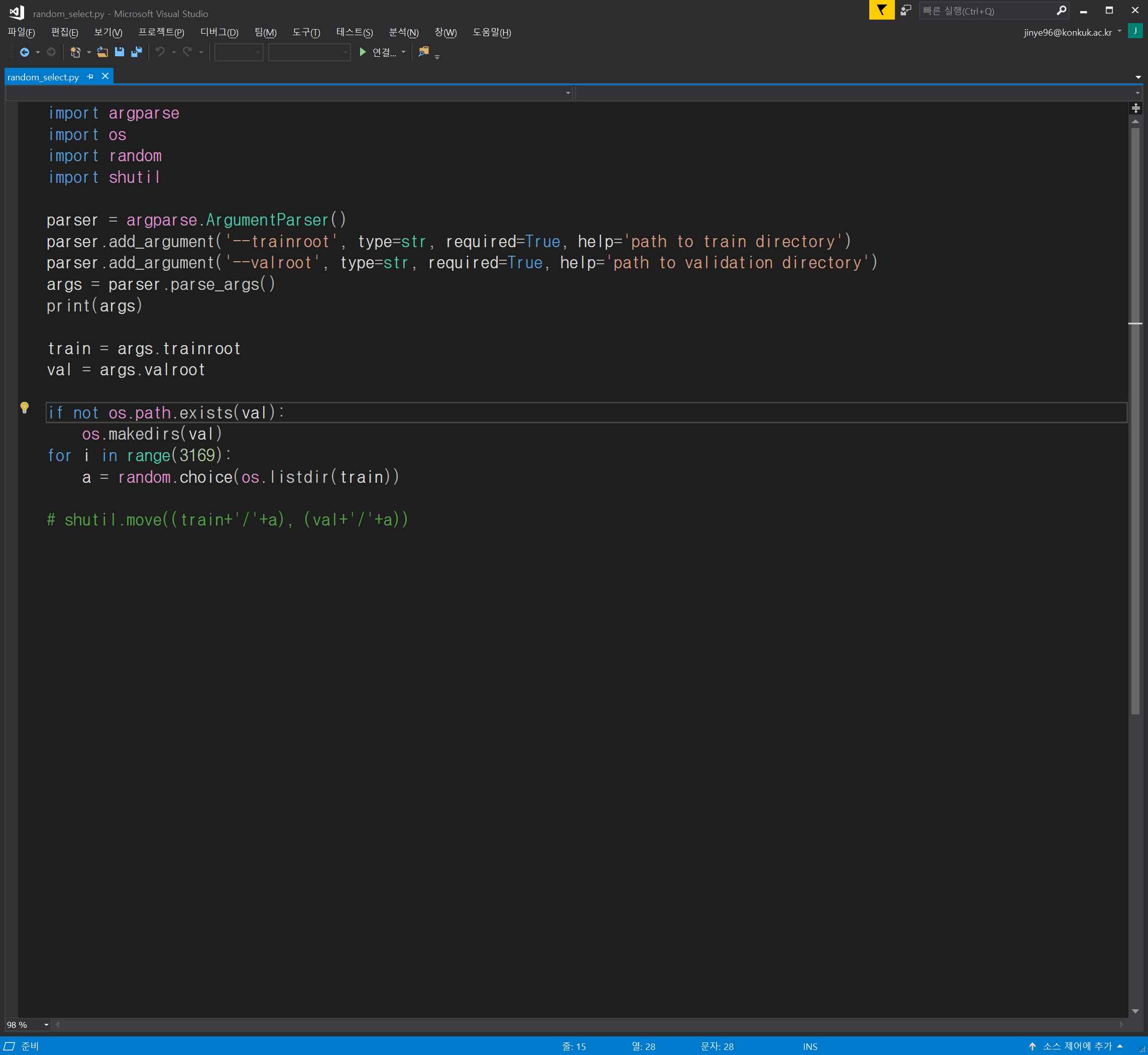Open the left navigation bar dropdown
Viewport: 1148px width, 1055px height.
coord(568,93)
